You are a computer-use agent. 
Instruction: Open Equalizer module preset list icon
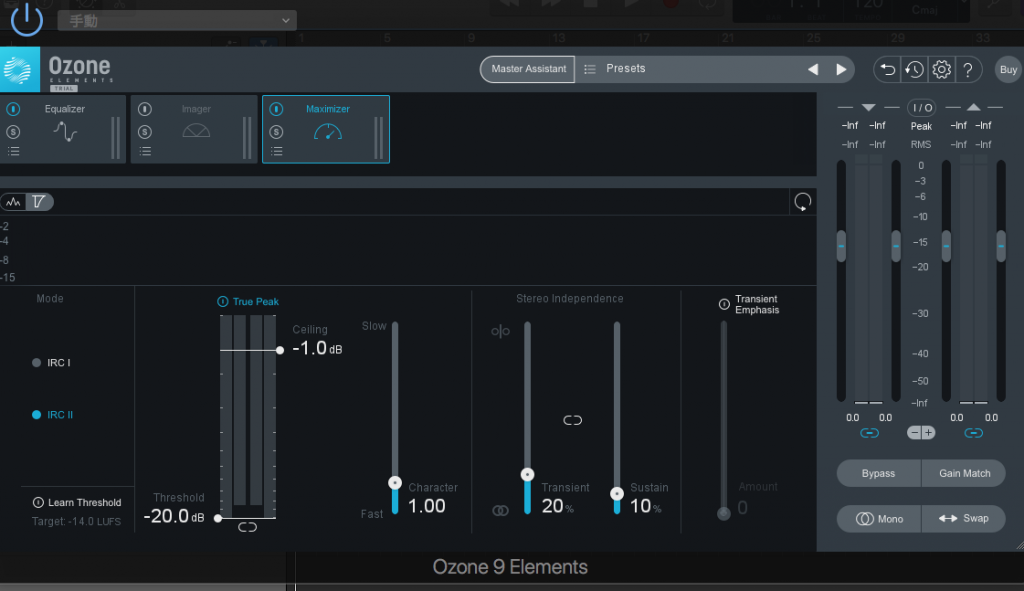[x=13, y=152]
